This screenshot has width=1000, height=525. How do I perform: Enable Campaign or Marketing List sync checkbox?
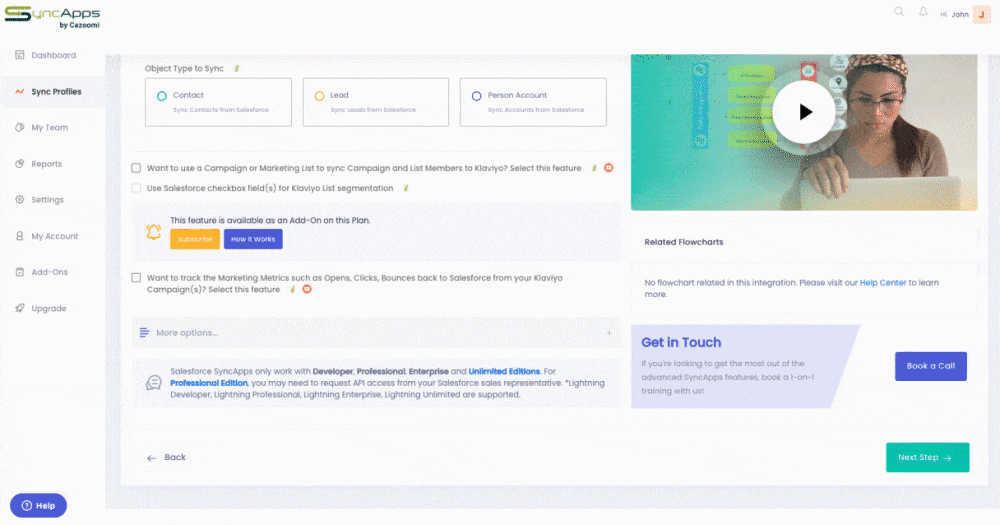coord(136,168)
